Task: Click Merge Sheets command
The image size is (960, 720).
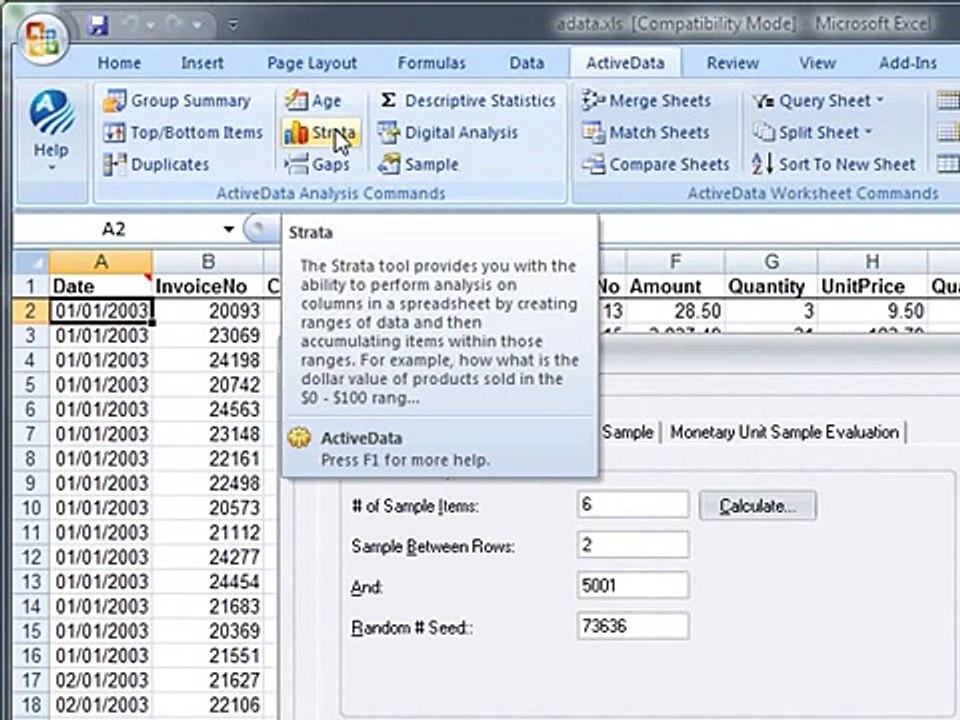Action: [x=646, y=100]
